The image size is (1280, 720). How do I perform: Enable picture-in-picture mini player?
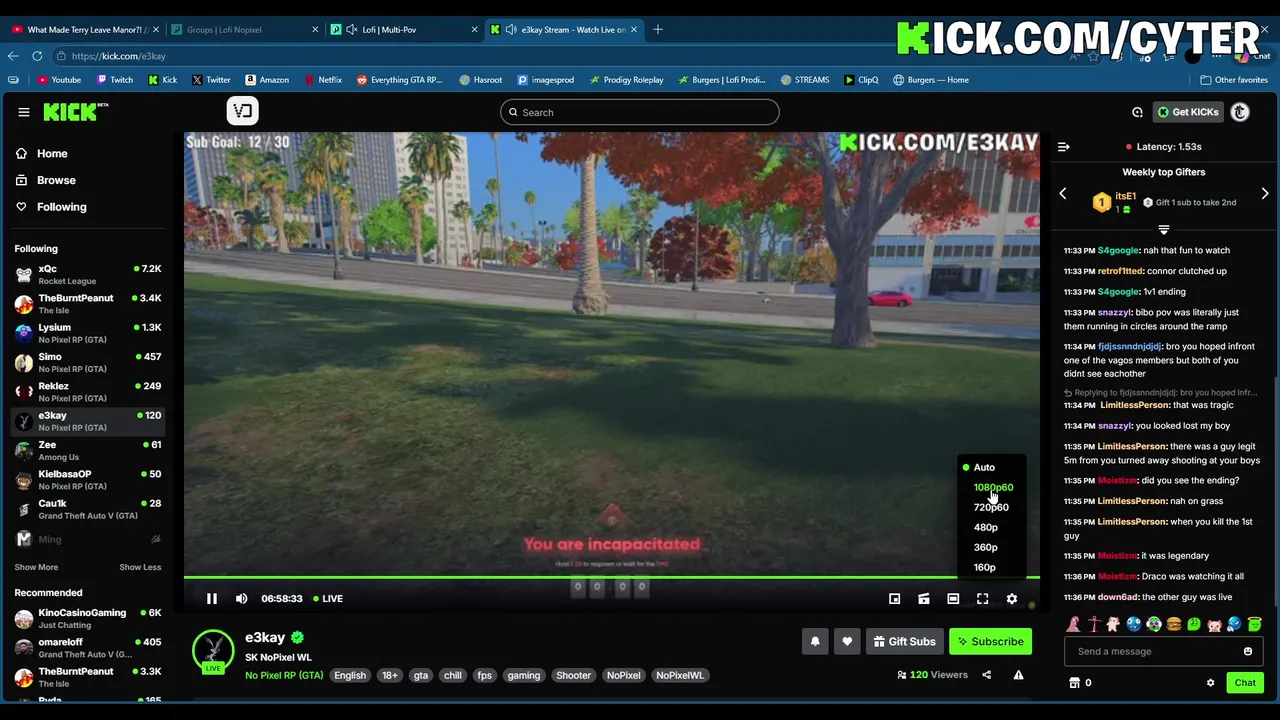[x=894, y=598]
